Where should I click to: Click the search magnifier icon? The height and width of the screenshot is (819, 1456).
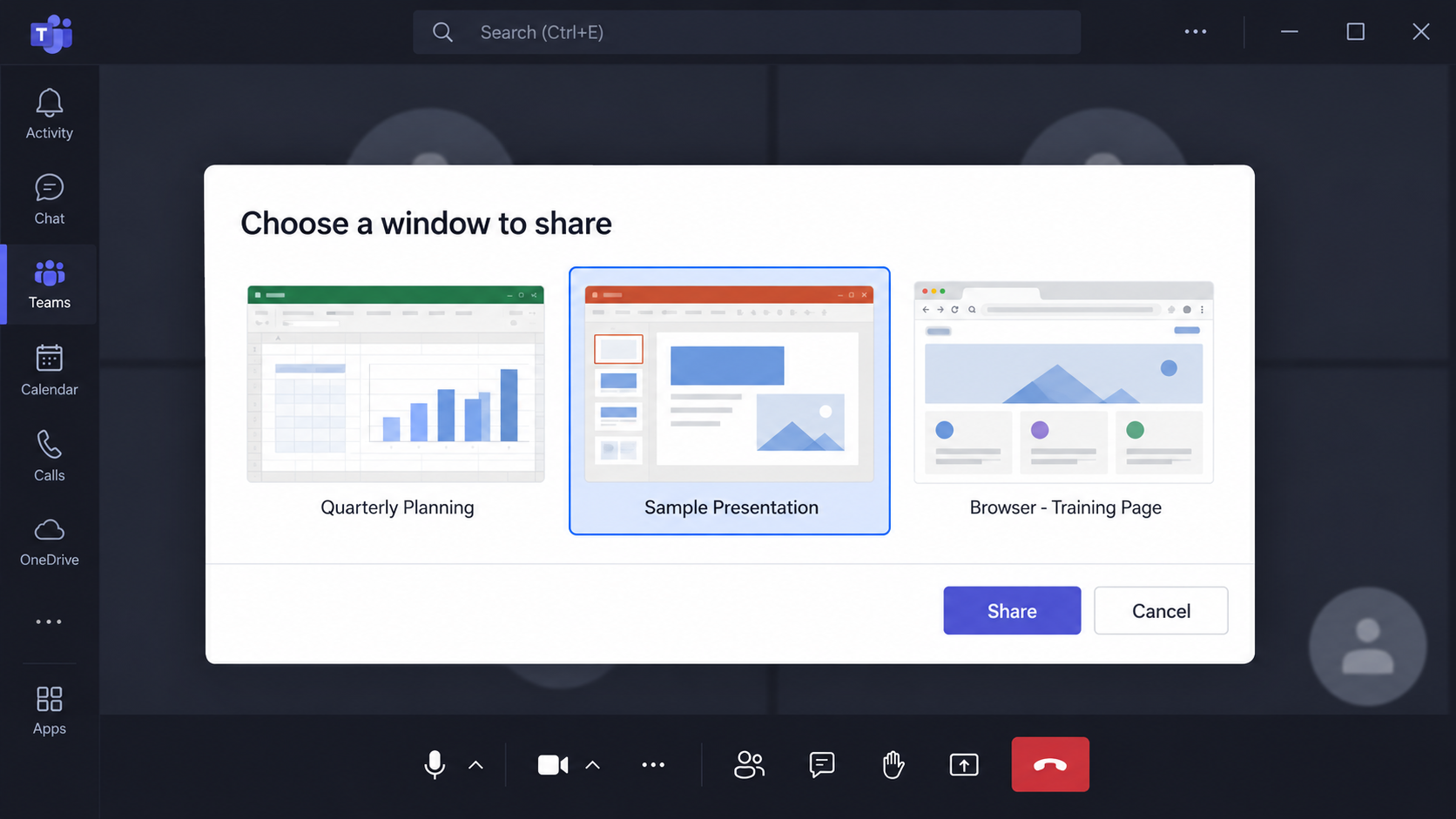point(442,32)
